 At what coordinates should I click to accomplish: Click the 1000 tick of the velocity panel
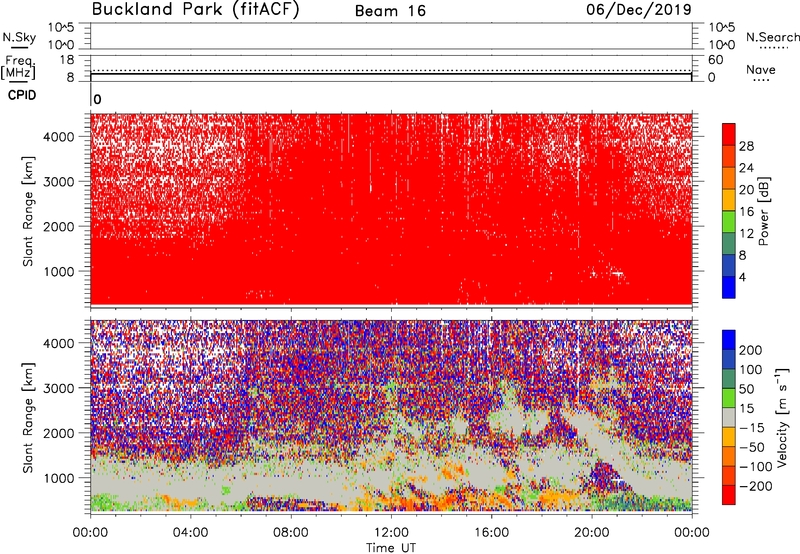(x=59, y=478)
